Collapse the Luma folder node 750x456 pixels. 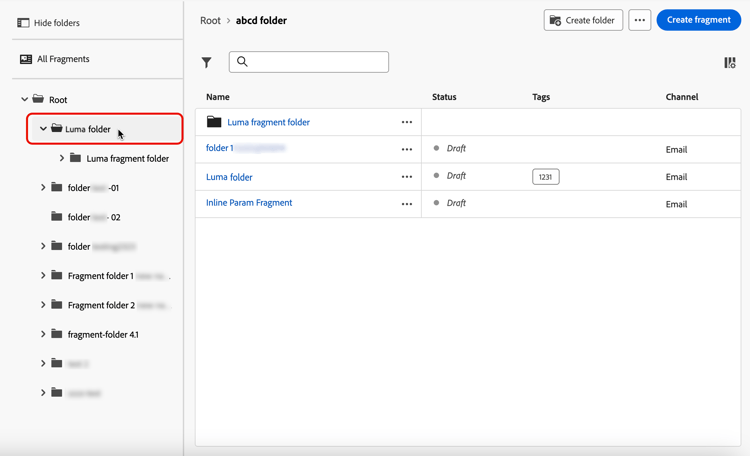(x=43, y=129)
